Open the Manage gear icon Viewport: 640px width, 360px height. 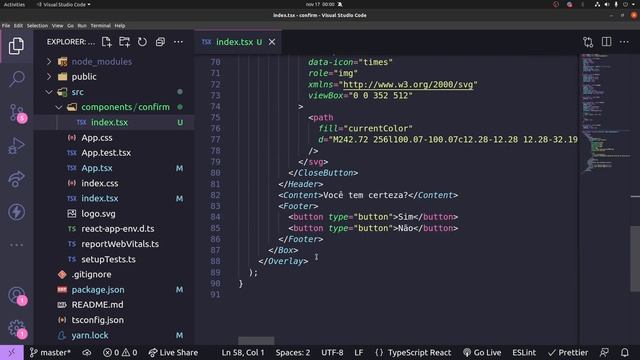click(x=17, y=328)
